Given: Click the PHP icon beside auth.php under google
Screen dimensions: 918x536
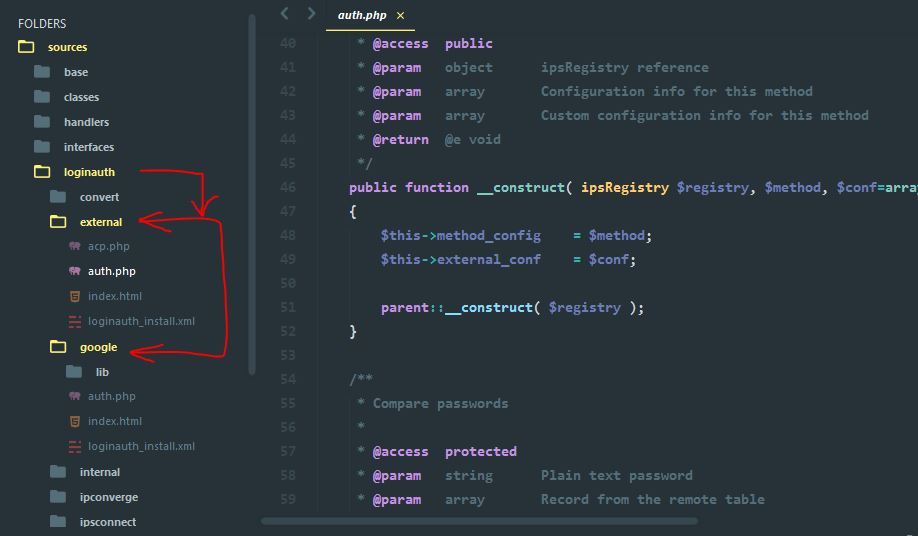Looking at the screenshot, I should 75,396.
